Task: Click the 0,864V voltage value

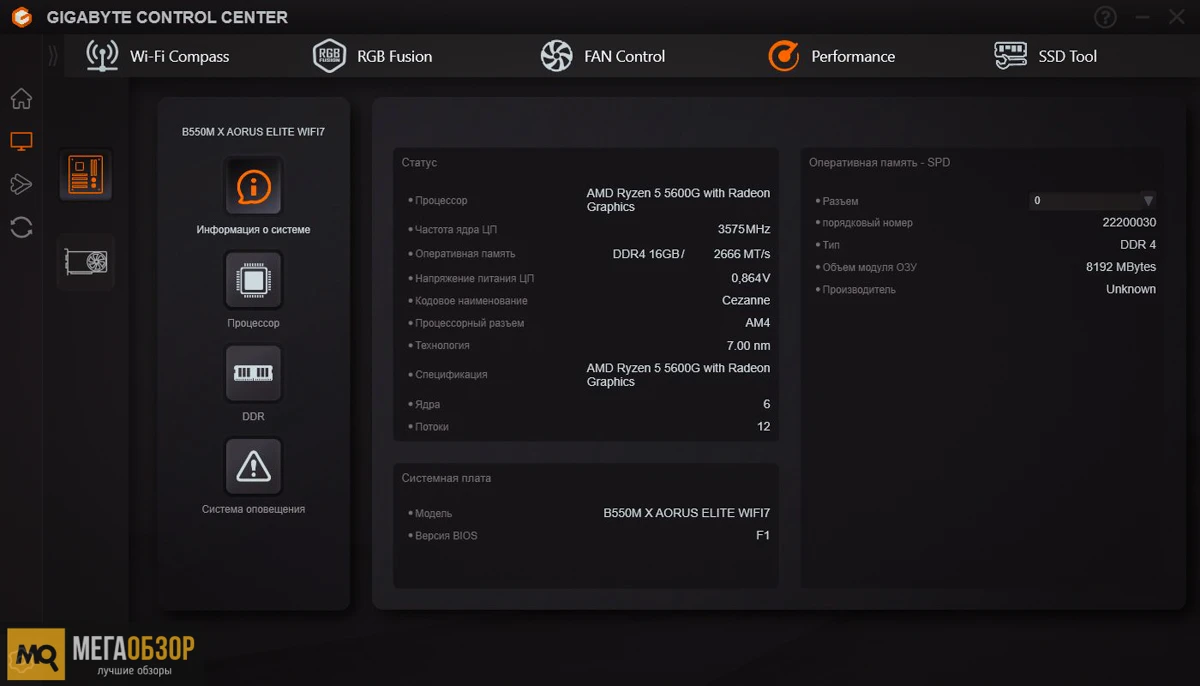Action: coord(751,278)
